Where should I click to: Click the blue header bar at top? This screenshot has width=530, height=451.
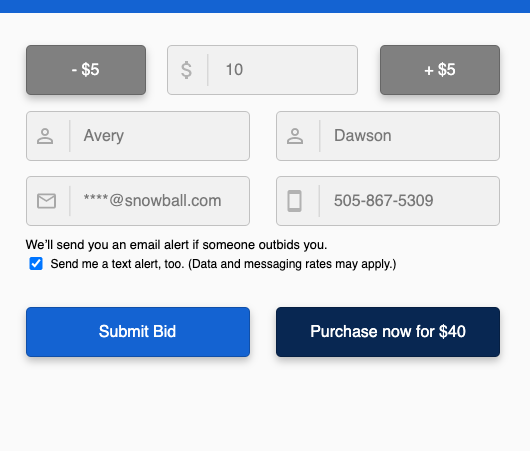(265, 6)
